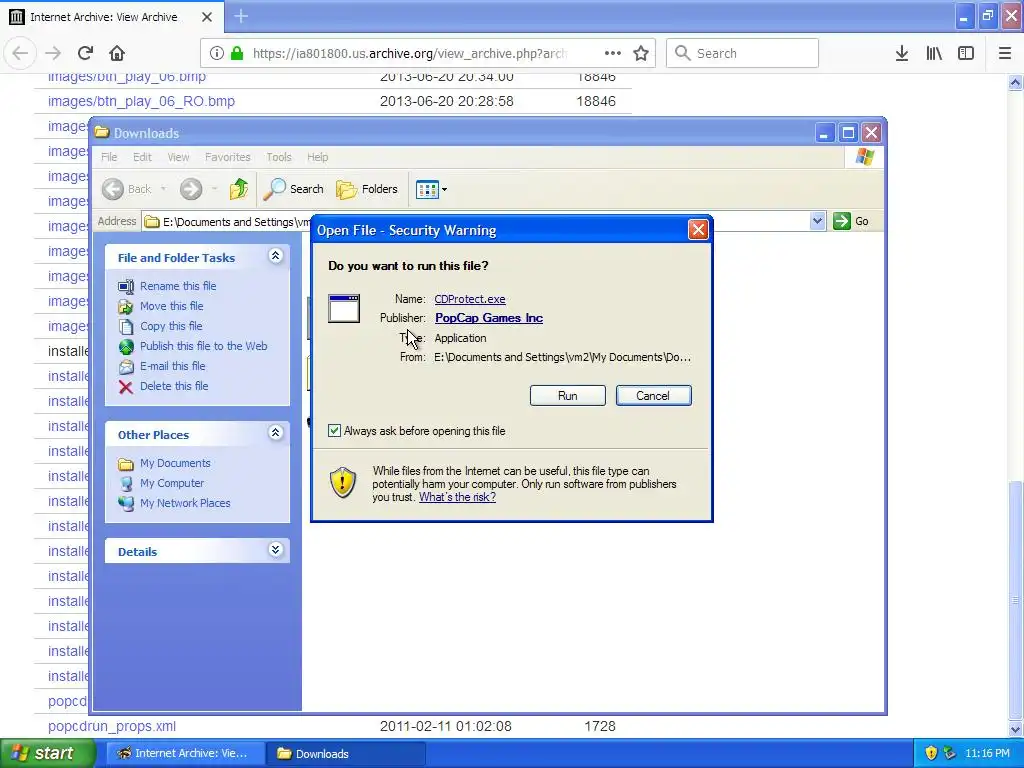Open the Firefox hamburger menu
Screen dimensions: 1024x768
click(1004, 54)
